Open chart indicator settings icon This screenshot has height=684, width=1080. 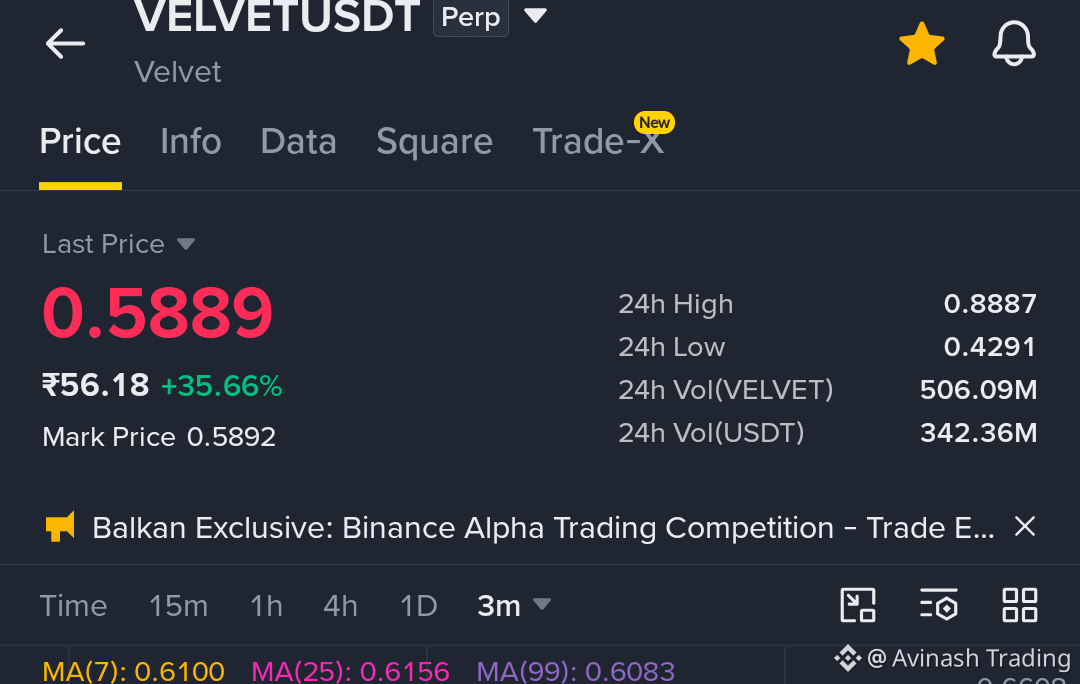point(939,605)
